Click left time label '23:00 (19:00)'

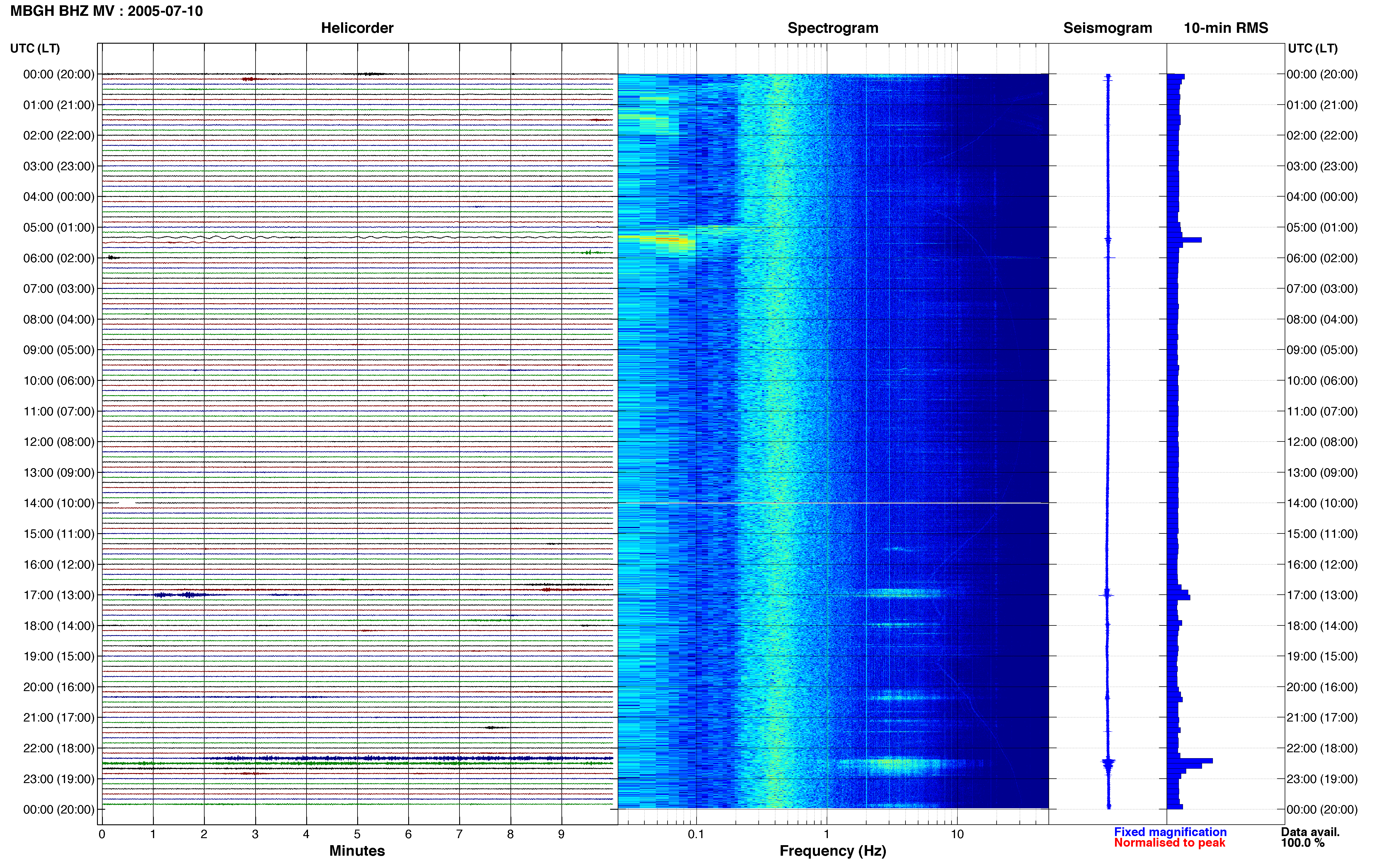[x=59, y=778]
